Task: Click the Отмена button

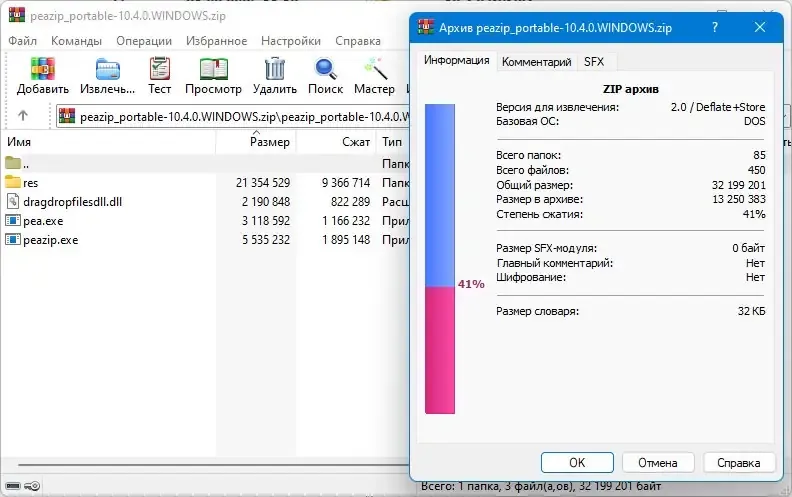Action: tap(658, 462)
